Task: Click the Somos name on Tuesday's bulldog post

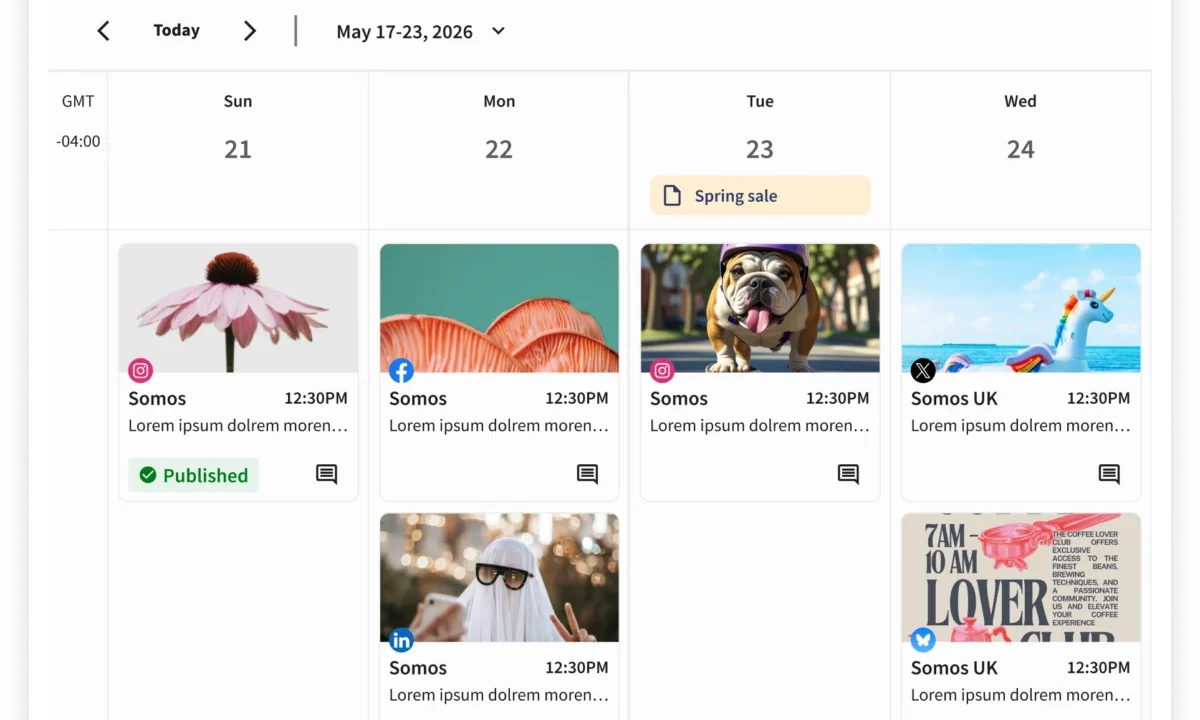Action: point(679,398)
